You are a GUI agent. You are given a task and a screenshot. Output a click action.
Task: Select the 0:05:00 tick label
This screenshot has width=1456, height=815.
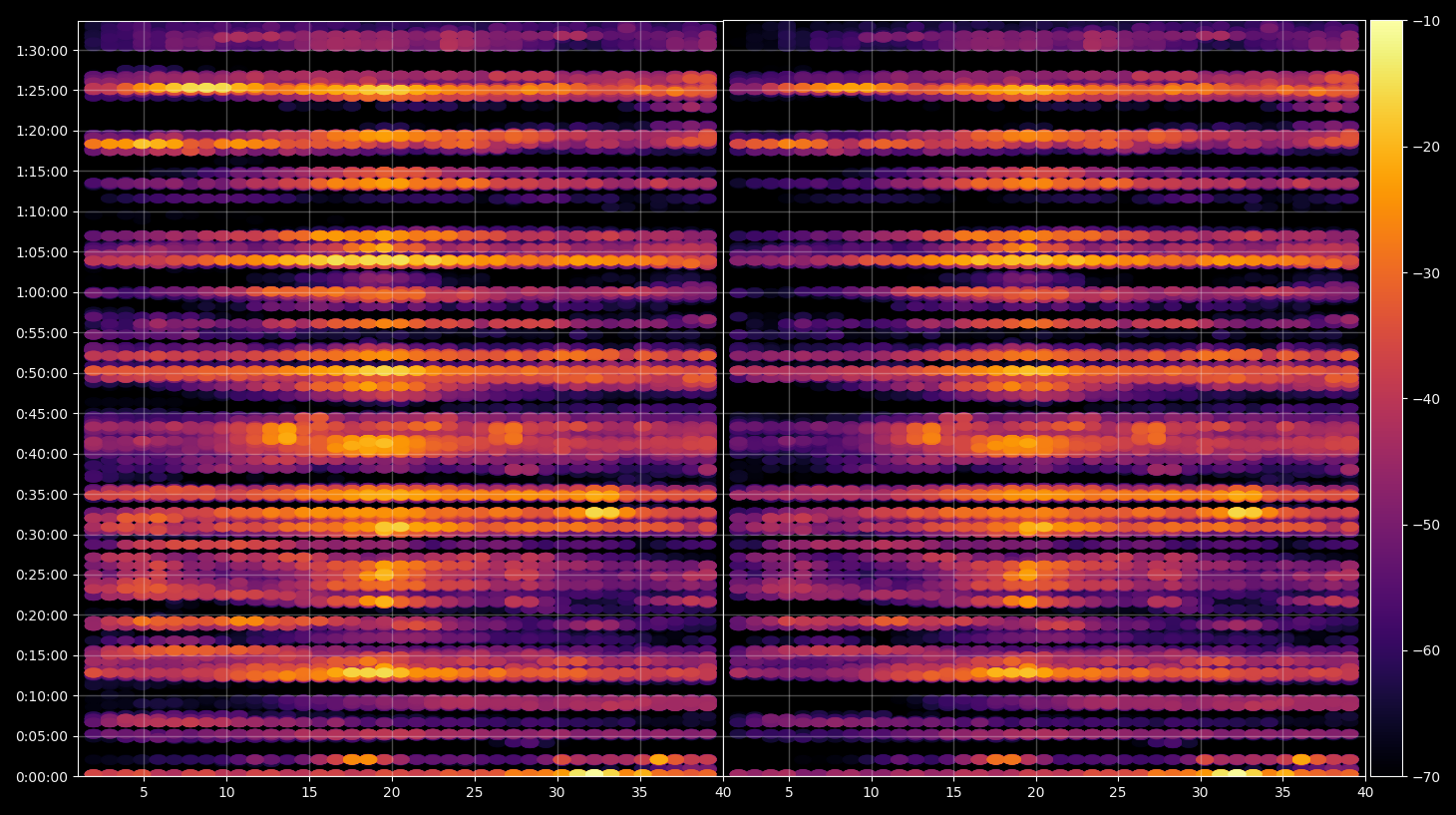click(42, 737)
